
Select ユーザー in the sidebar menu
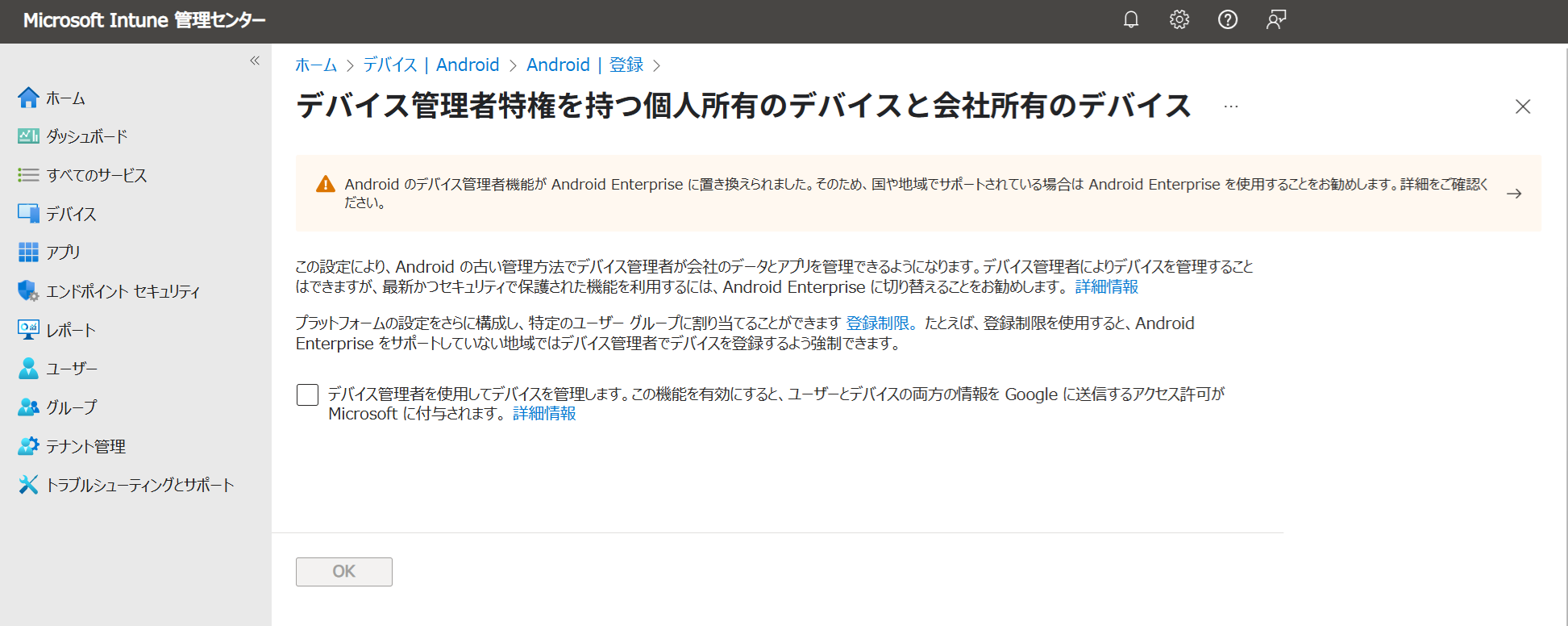point(72,369)
